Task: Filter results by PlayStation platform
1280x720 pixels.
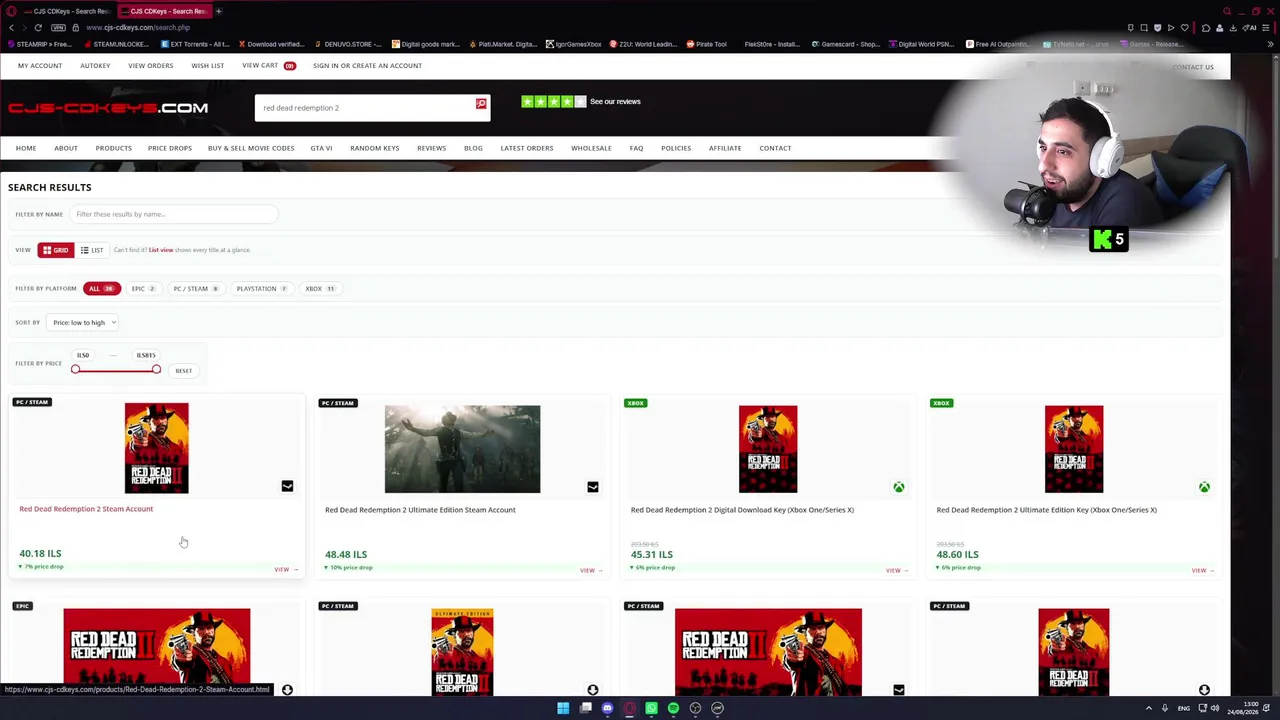Action: coord(261,289)
